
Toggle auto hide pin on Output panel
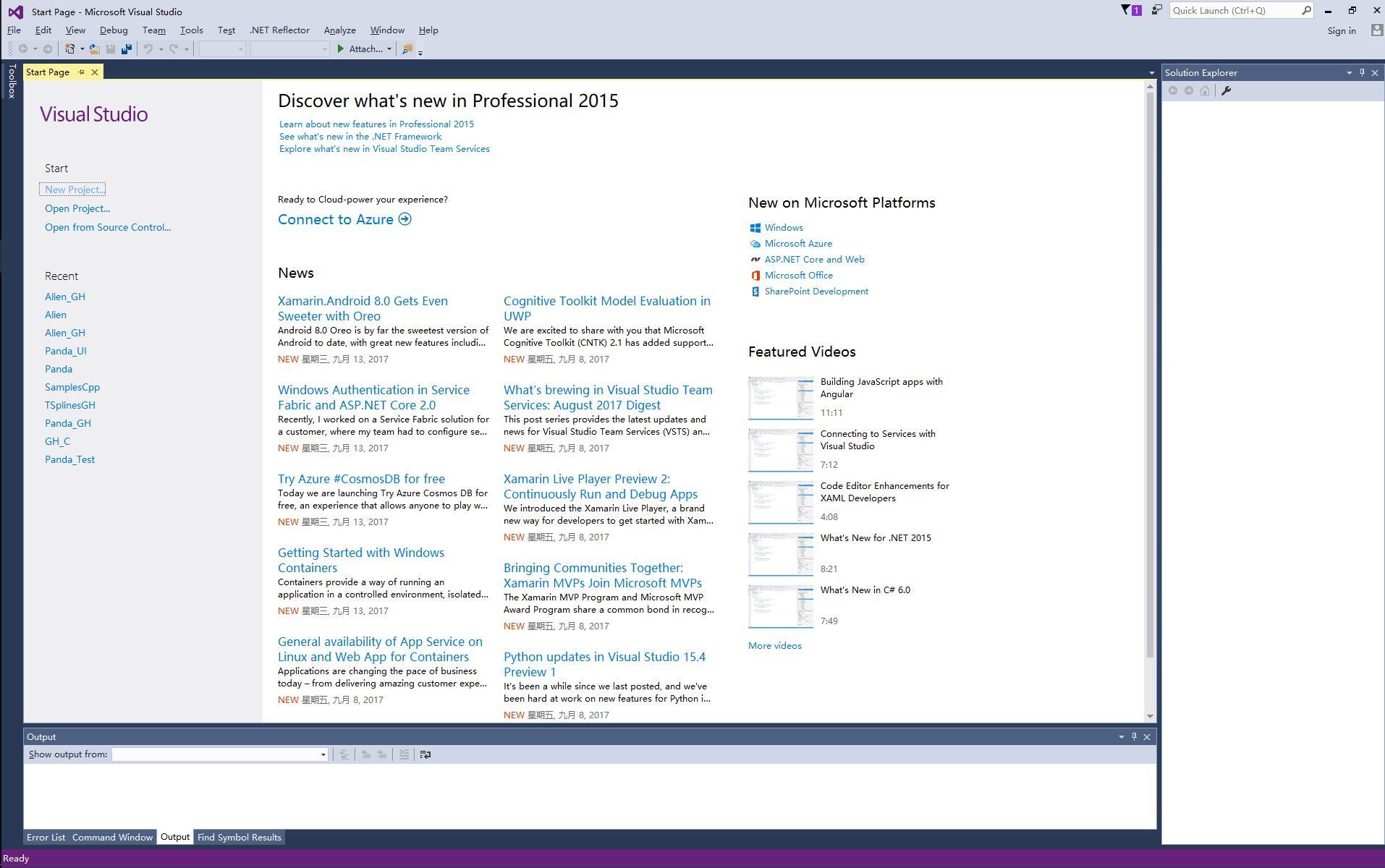1134,737
